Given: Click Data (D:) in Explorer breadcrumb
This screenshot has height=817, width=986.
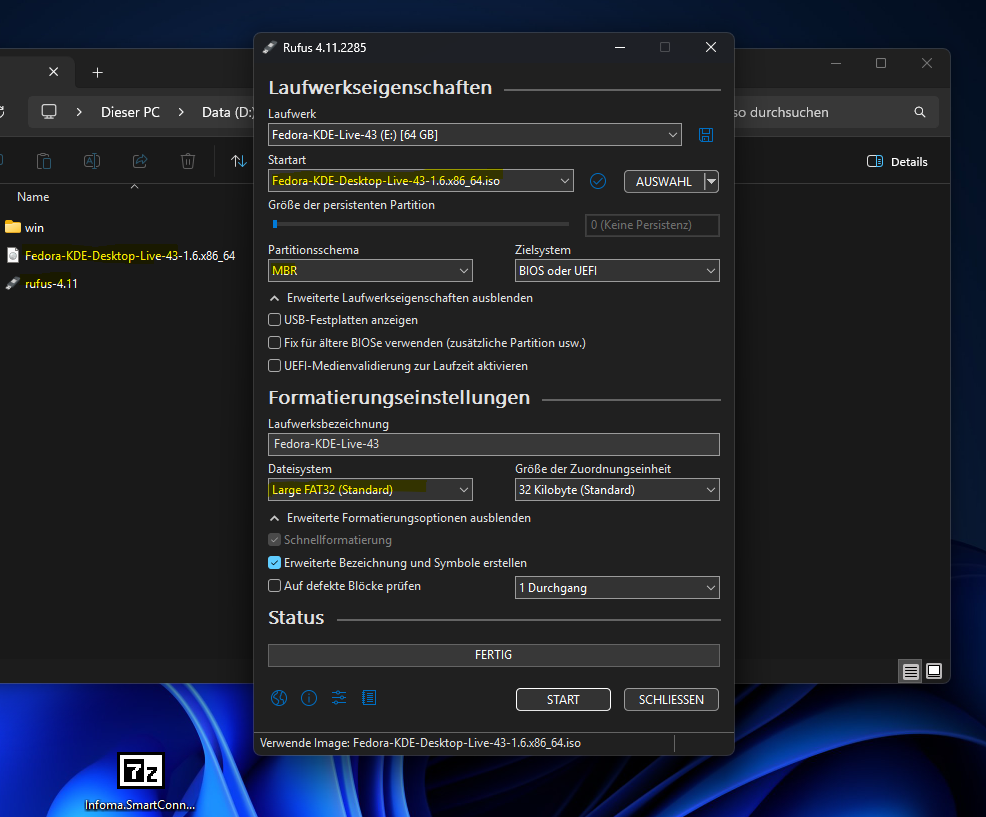Looking at the screenshot, I should click(228, 113).
